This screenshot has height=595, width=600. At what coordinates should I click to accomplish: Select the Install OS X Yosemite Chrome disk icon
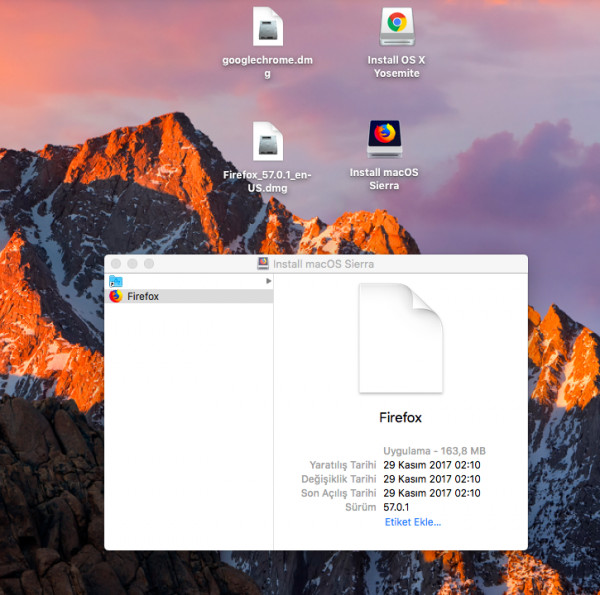397,26
